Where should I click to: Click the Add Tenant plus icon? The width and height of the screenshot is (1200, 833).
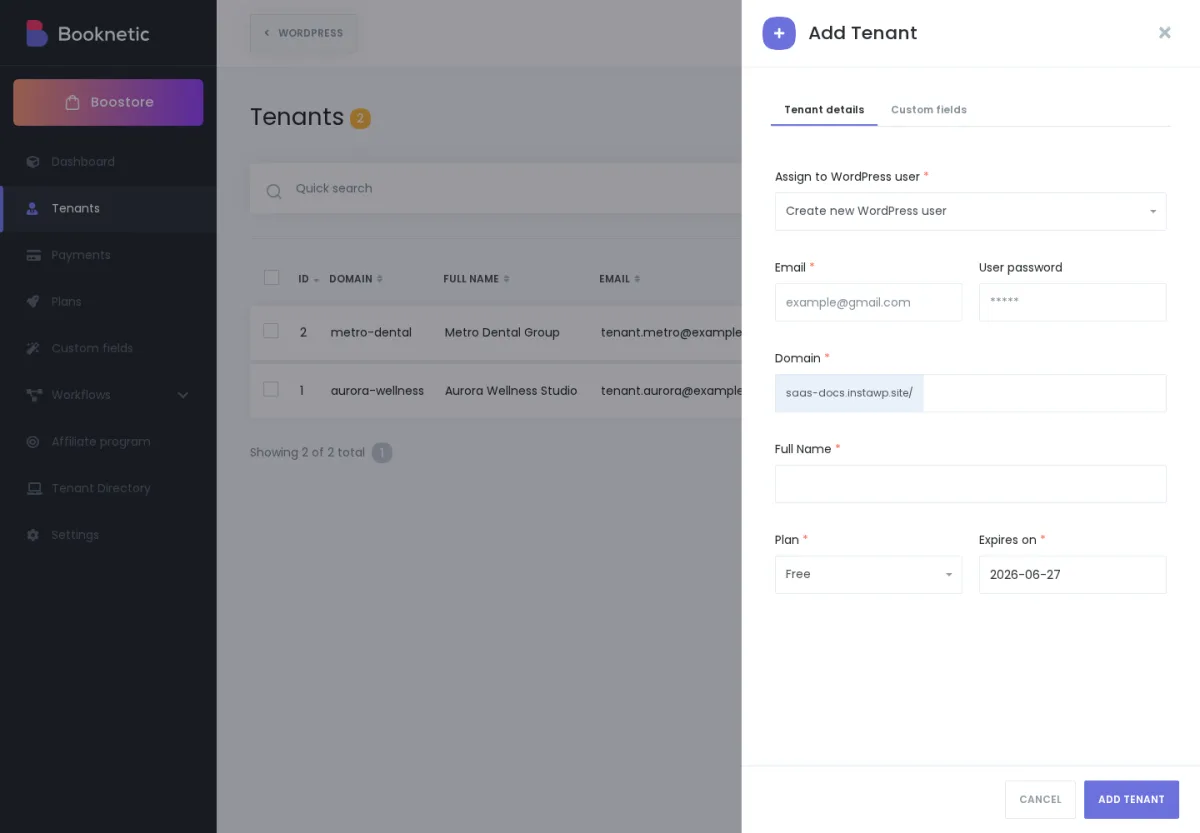(x=779, y=33)
